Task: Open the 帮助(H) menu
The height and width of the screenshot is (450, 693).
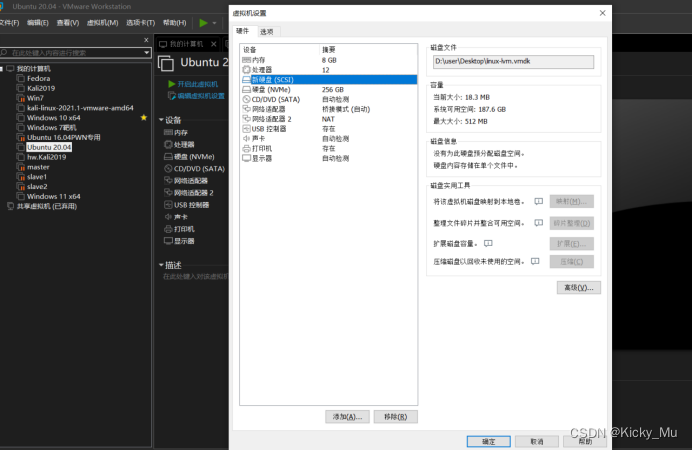Action: (x=175, y=23)
